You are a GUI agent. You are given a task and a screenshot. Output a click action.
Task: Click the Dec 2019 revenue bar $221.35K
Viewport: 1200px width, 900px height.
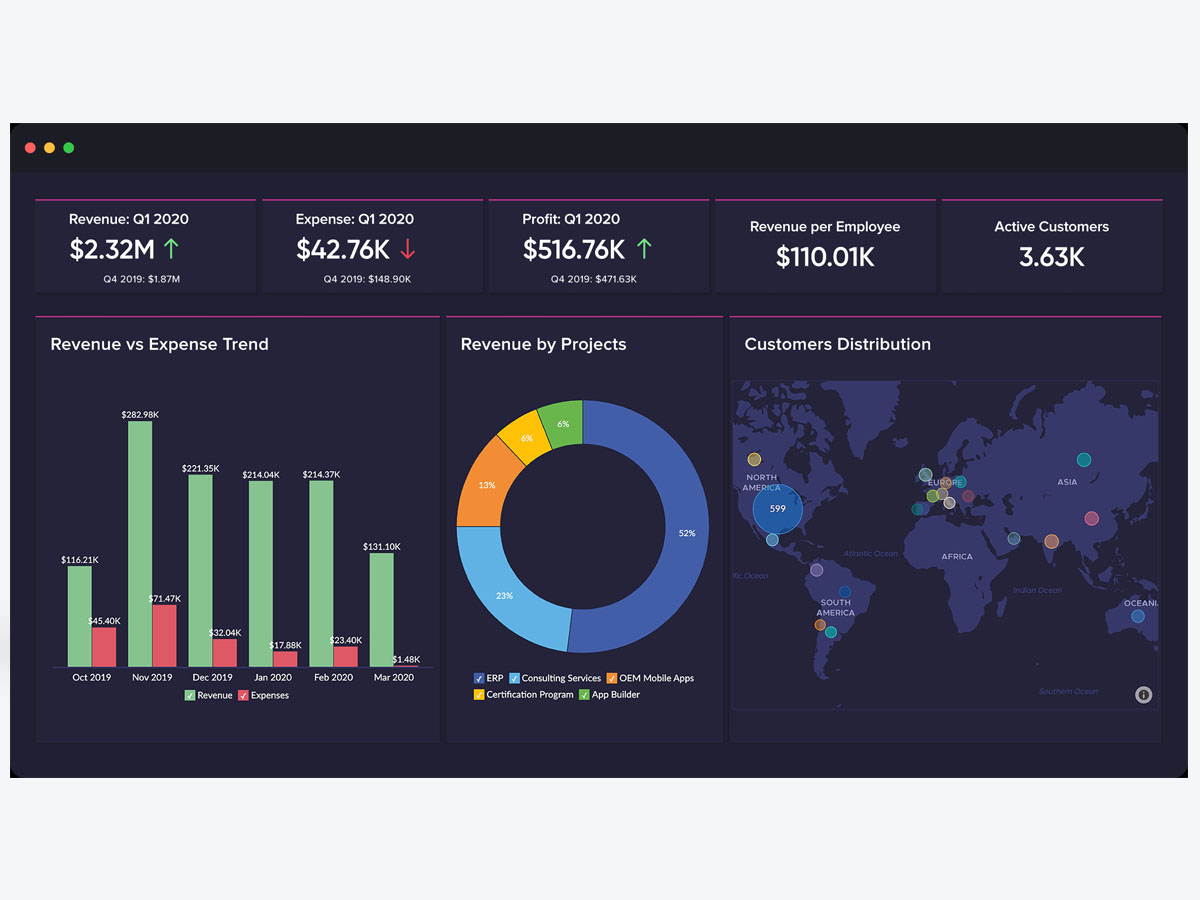pyautogui.click(x=201, y=571)
